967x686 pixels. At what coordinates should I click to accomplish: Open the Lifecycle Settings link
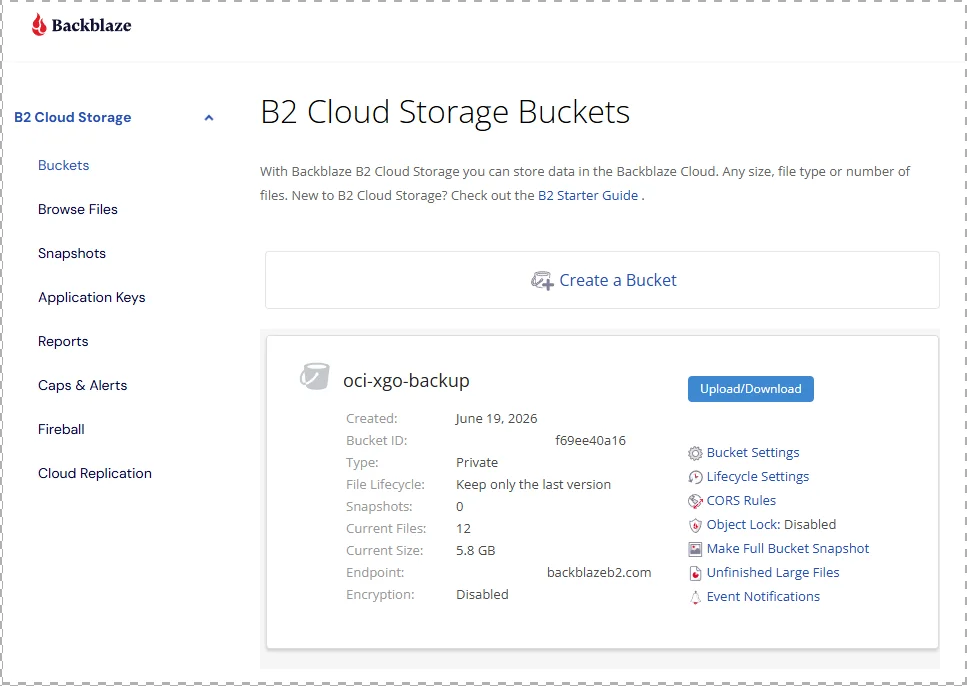[x=758, y=476]
